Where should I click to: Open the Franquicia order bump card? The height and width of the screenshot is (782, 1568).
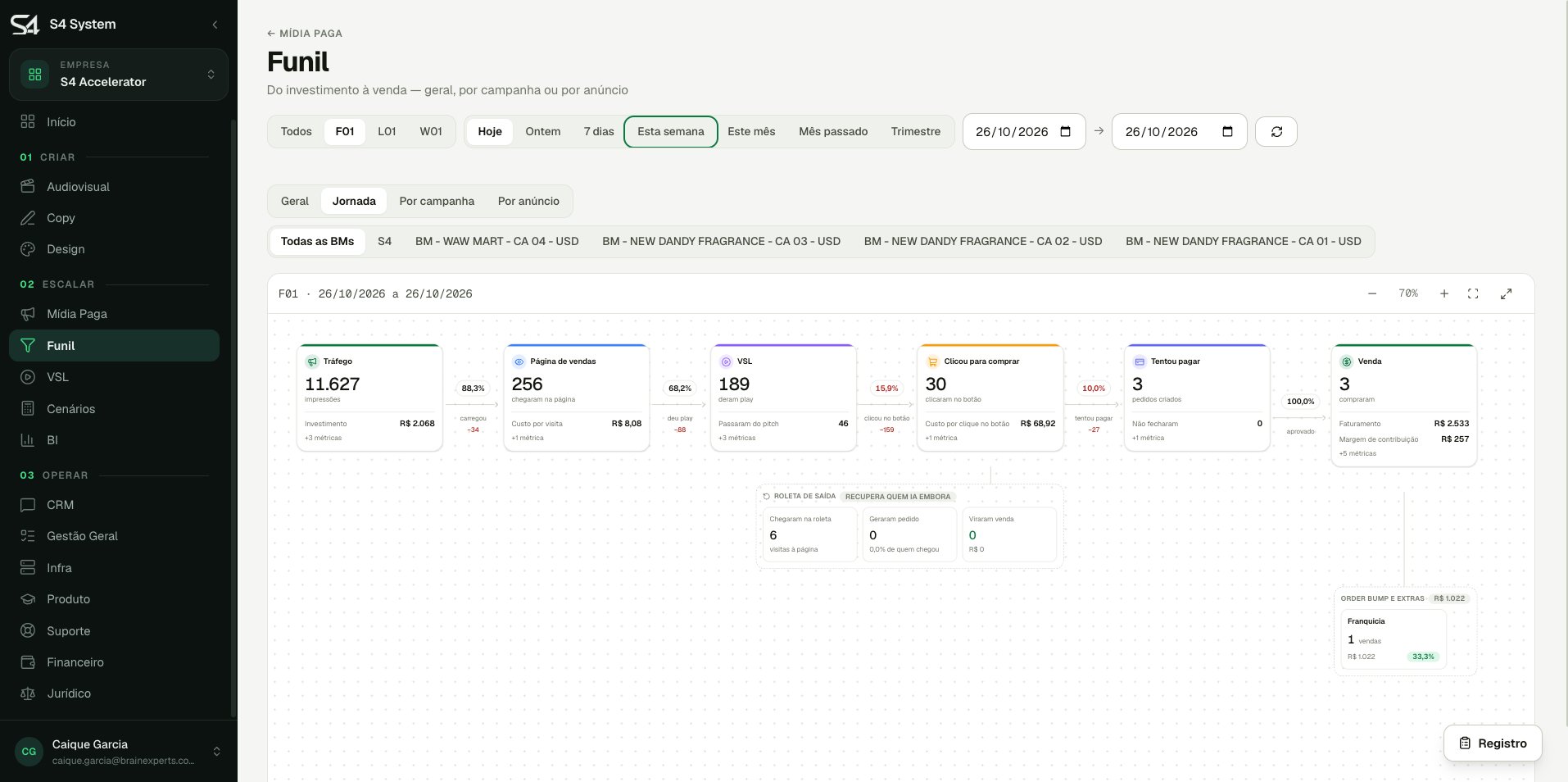[1394, 639]
